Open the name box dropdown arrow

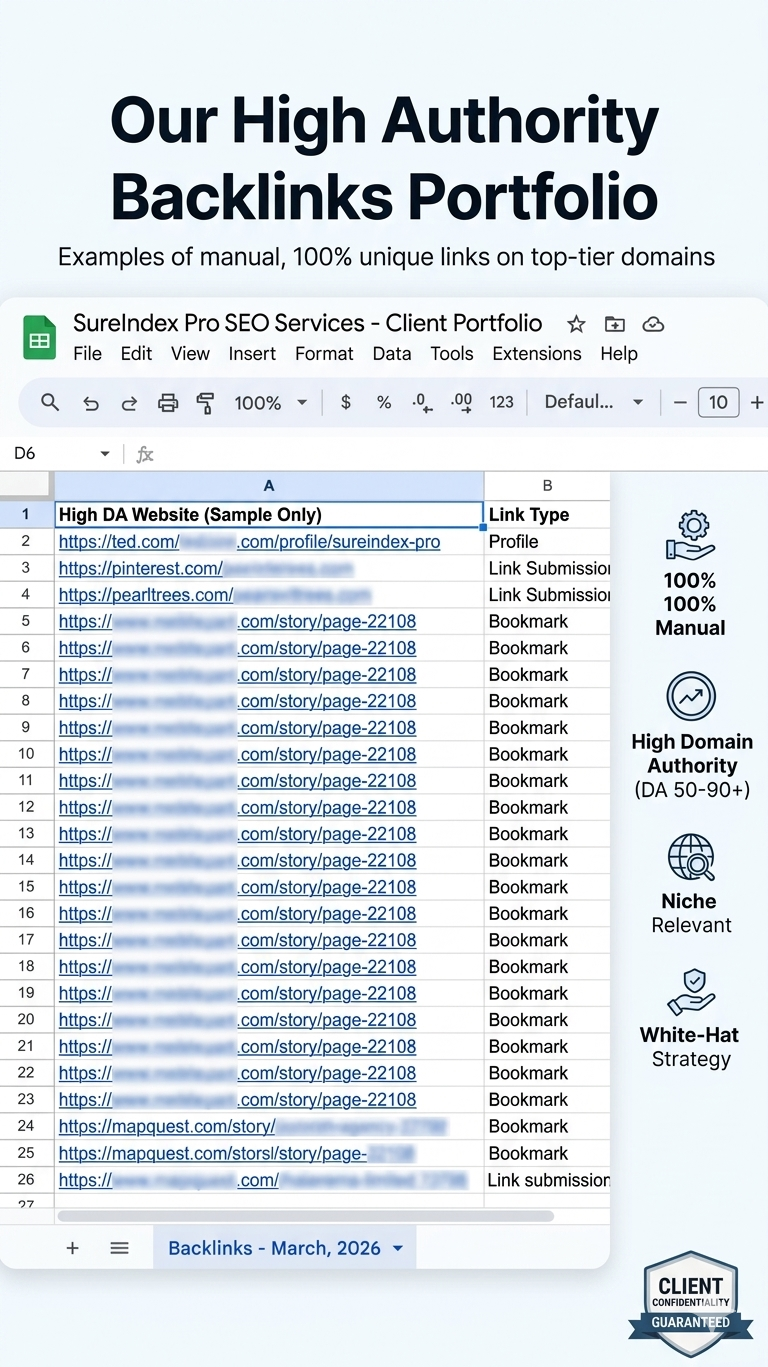[x=105, y=454]
